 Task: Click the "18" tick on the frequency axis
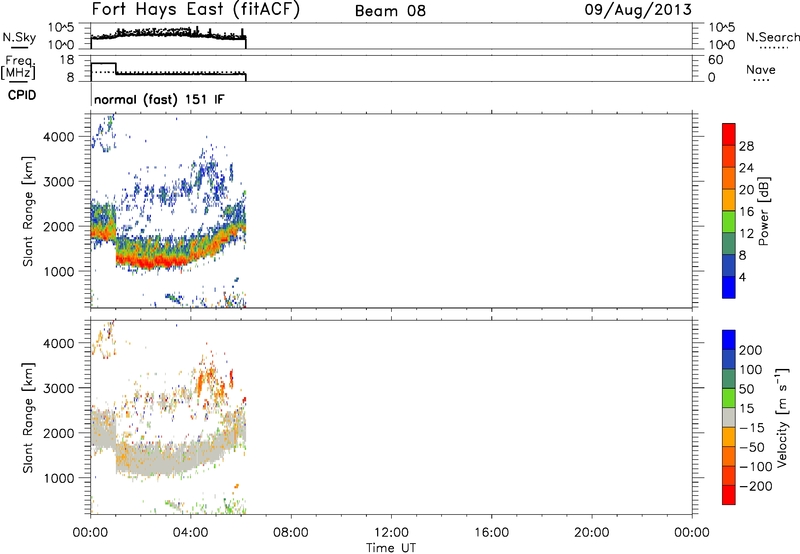click(67, 60)
